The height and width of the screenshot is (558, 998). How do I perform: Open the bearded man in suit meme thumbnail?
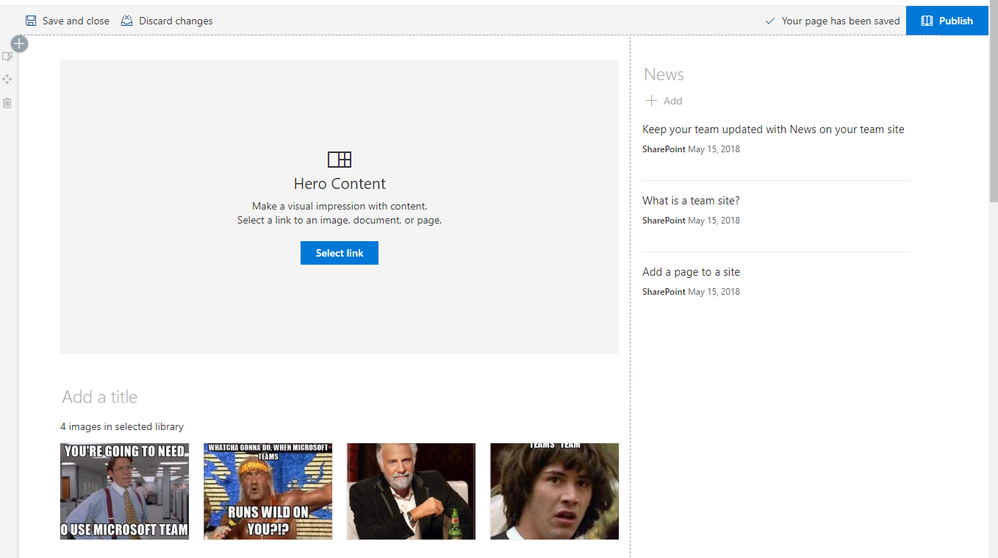411,491
